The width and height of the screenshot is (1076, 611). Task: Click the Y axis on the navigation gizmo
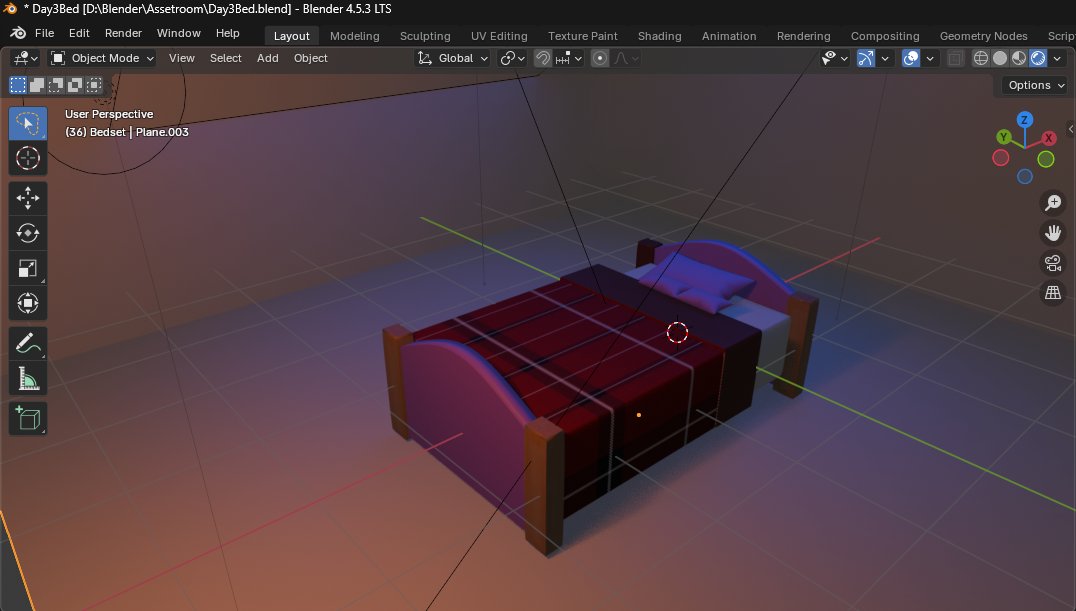[x=1004, y=137]
